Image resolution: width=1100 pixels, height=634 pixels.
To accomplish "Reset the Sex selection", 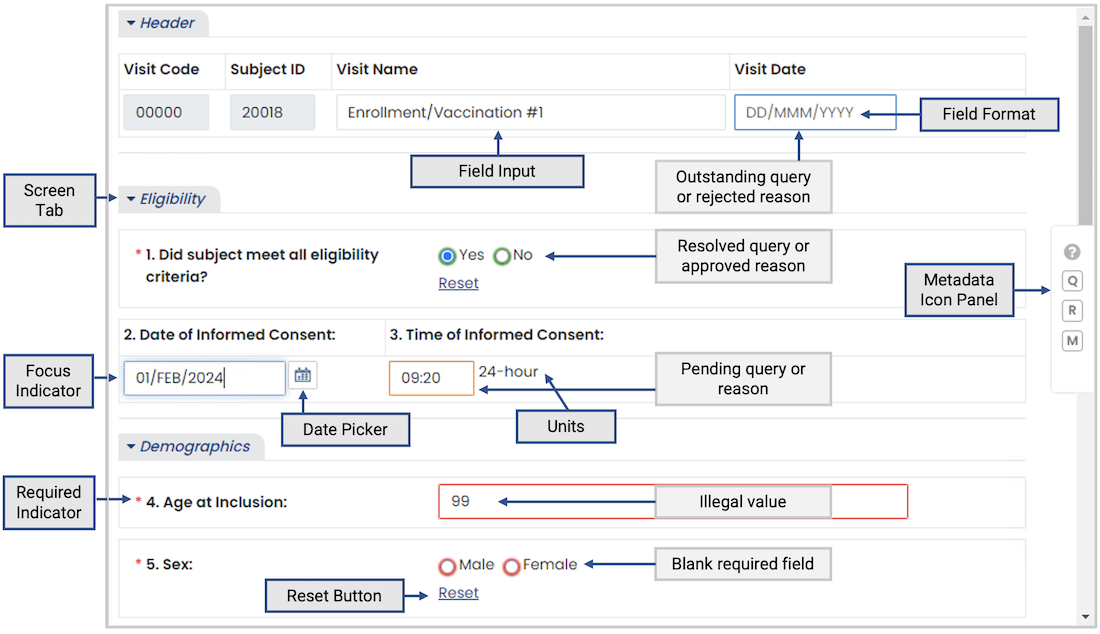I will point(458,593).
